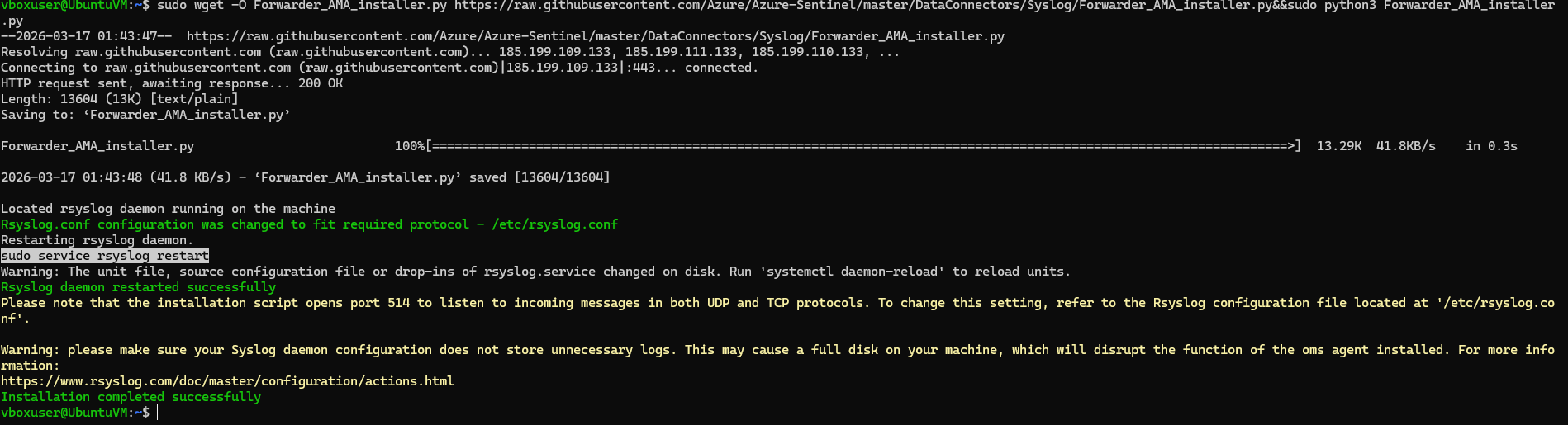Click the rsyslog.com documentation URL
The width and height of the screenshot is (1568, 425).
[x=227, y=381]
